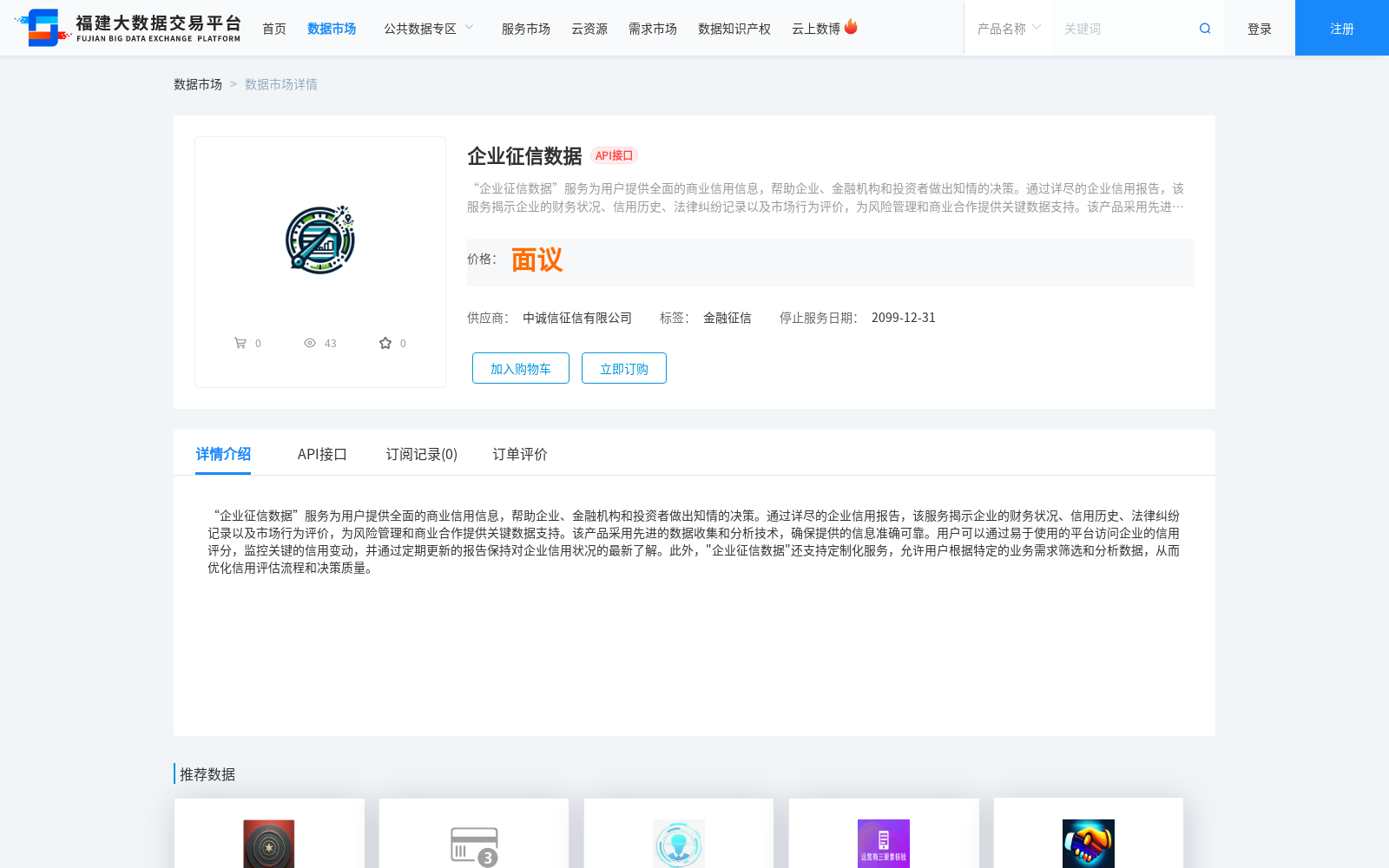This screenshot has height=868, width=1389.
Task: Click the supplier name 中诚信征信有限公司
Action: tap(577, 318)
